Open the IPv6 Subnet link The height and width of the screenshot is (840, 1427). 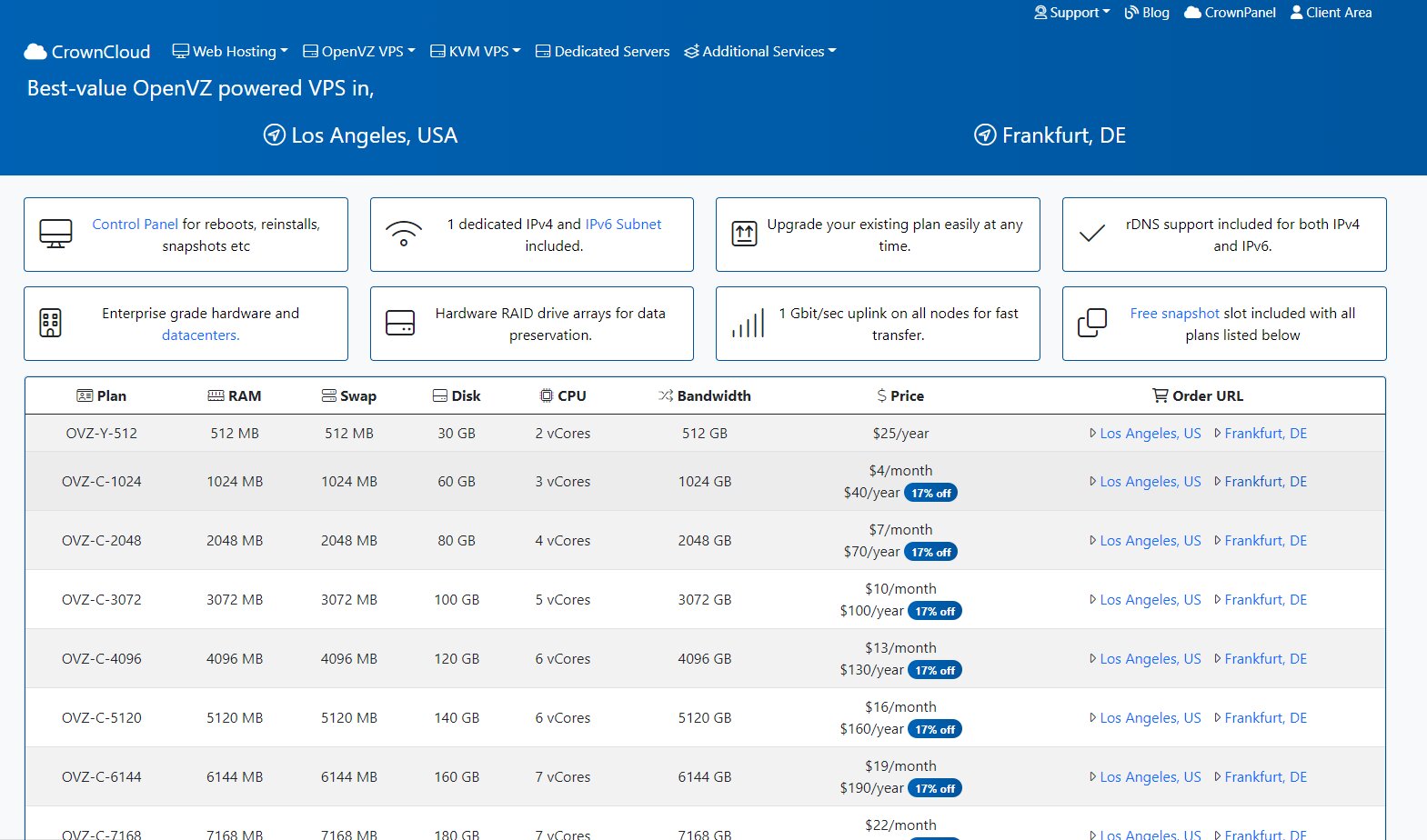623,225
